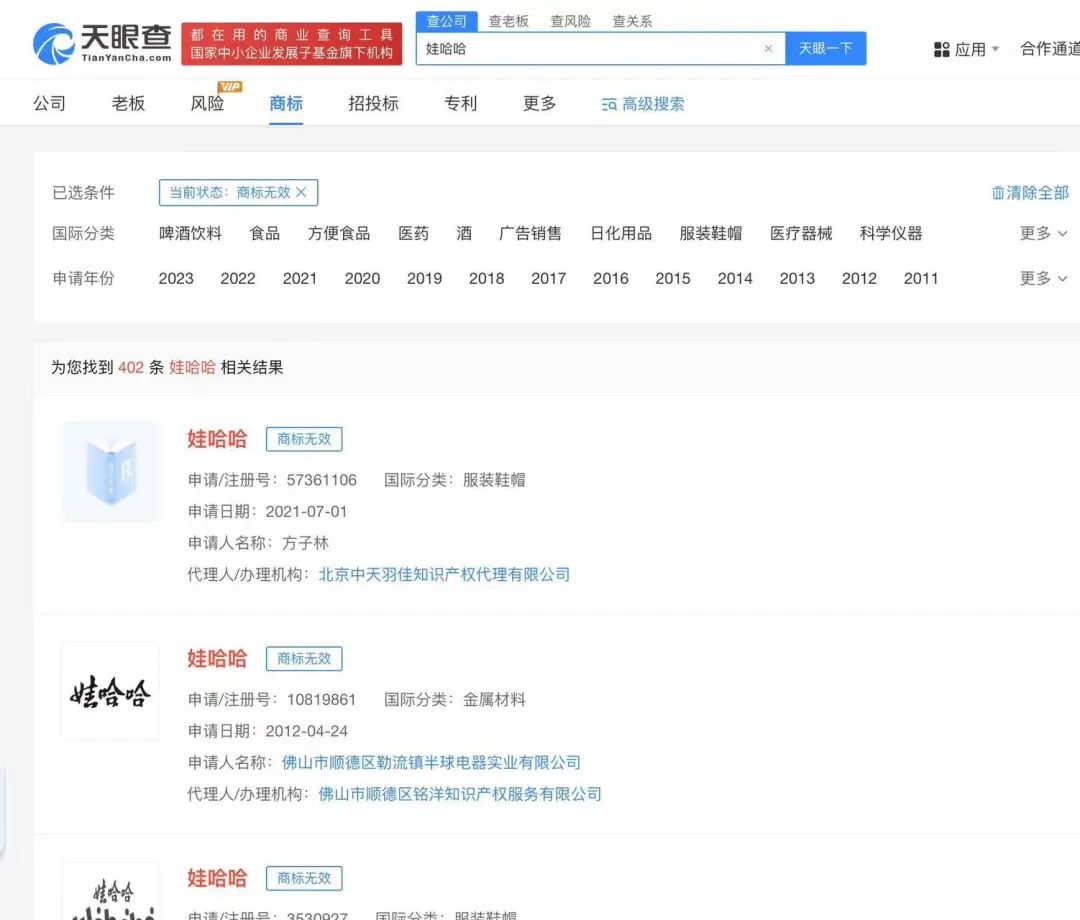Open the 合作通道 header link

[x=1050, y=49]
